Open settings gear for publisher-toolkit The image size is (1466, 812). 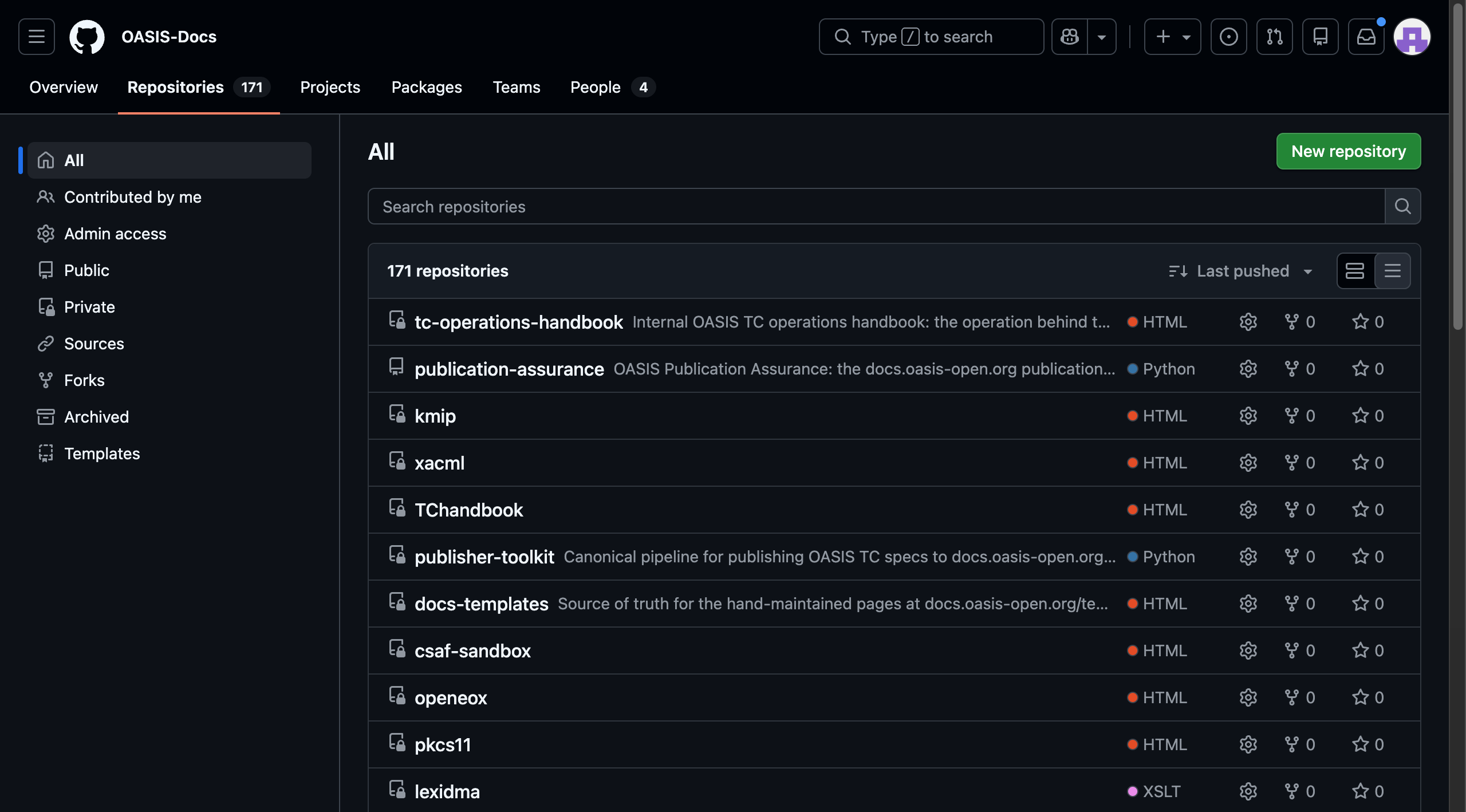[1248, 557]
